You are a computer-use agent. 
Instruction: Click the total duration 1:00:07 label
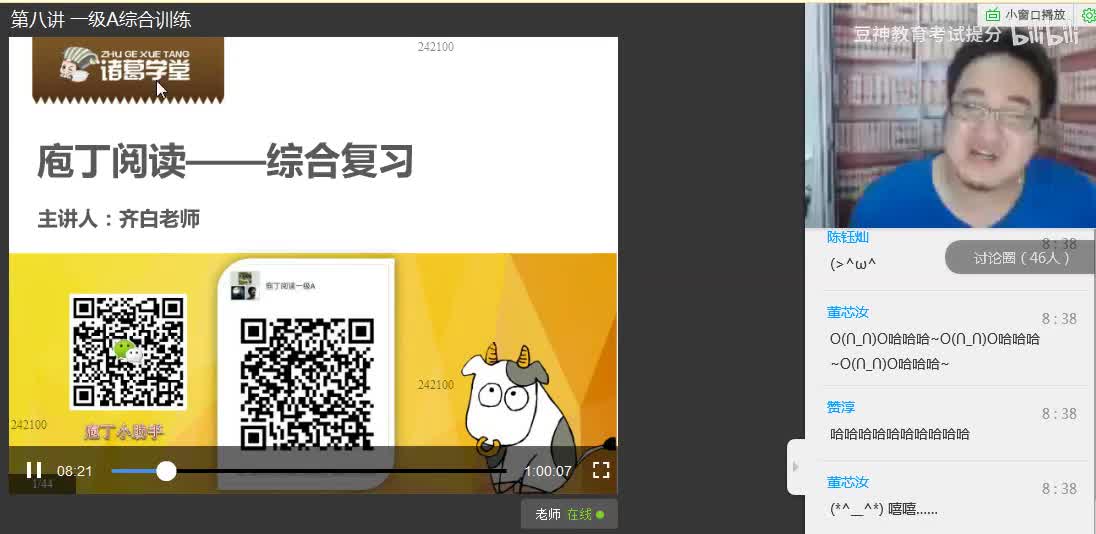[x=547, y=471]
